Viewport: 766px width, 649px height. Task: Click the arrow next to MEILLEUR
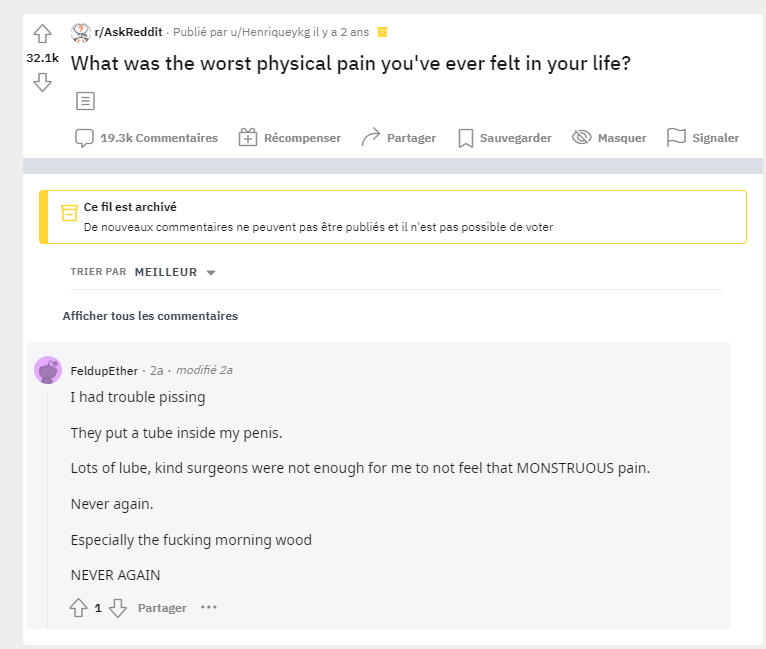[x=211, y=272]
